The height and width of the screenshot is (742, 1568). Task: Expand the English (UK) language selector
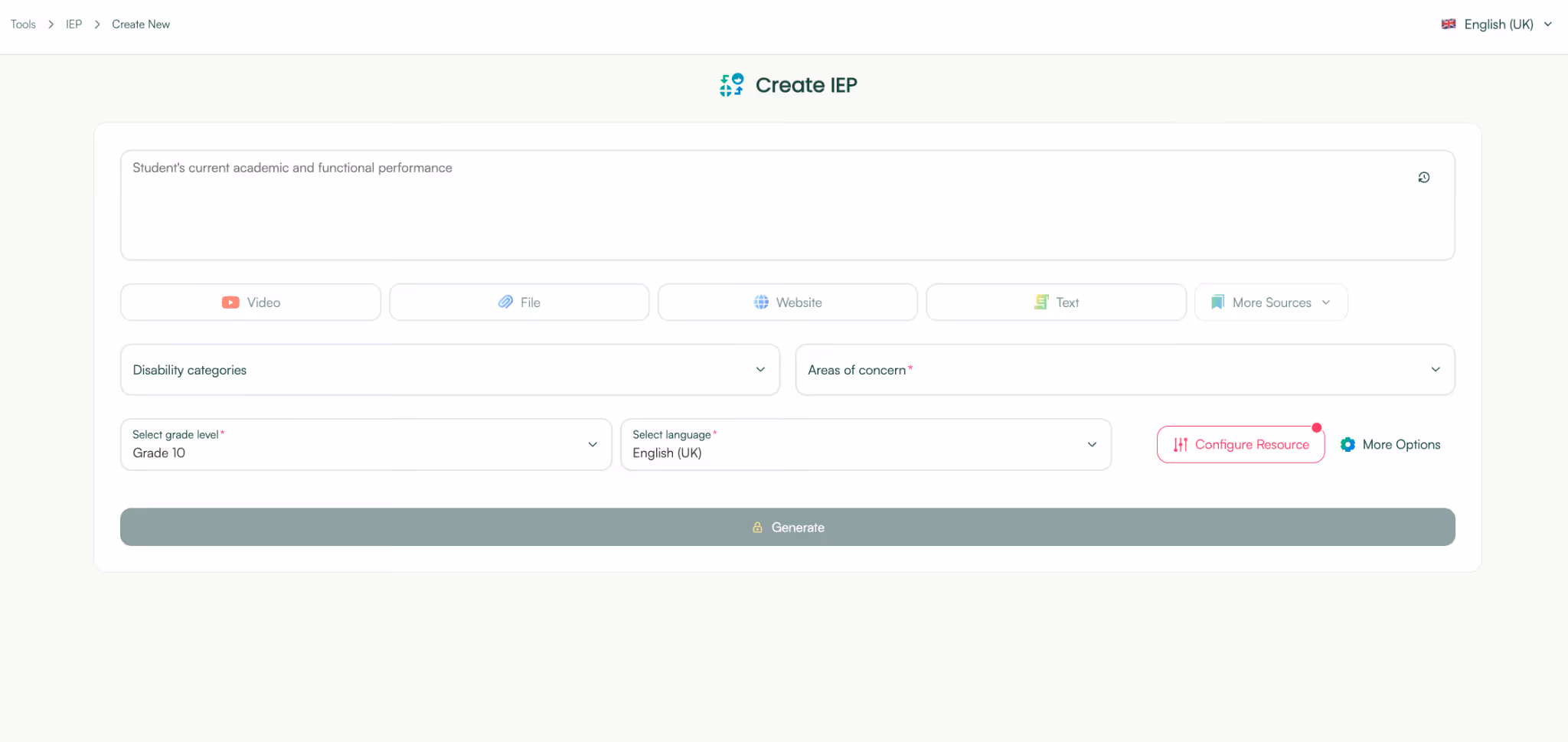tap(1495, 24)
